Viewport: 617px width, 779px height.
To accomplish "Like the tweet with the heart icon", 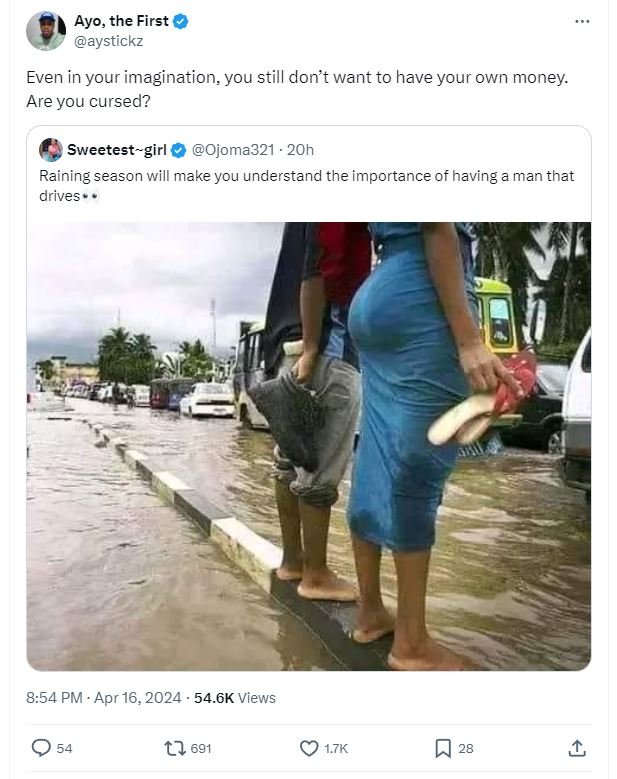I will click(x=309, y=747).
